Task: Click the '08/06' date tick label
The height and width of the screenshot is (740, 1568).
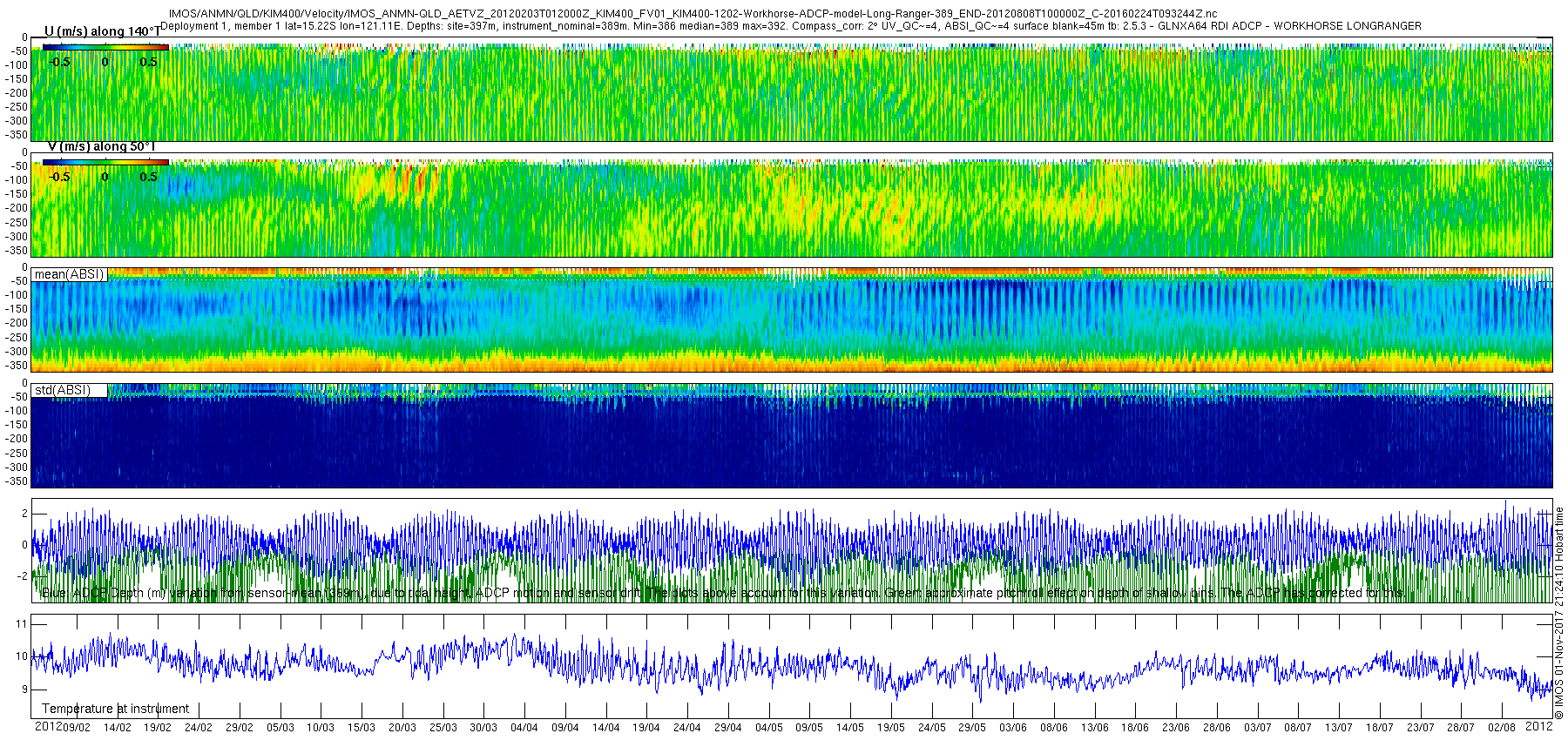Action: pos(1053,727)
